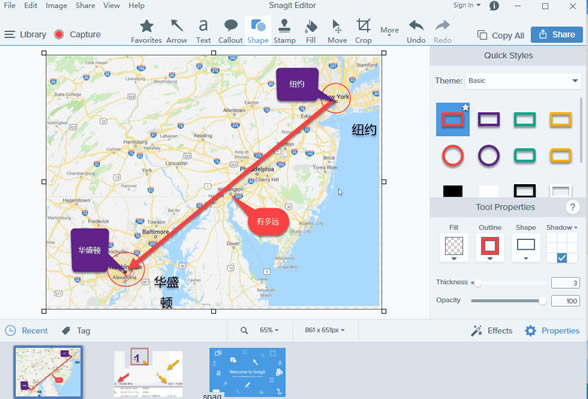This screenshot has height=399, width=588.
Task: Open the Favorites tool
Action: (146, 32)
